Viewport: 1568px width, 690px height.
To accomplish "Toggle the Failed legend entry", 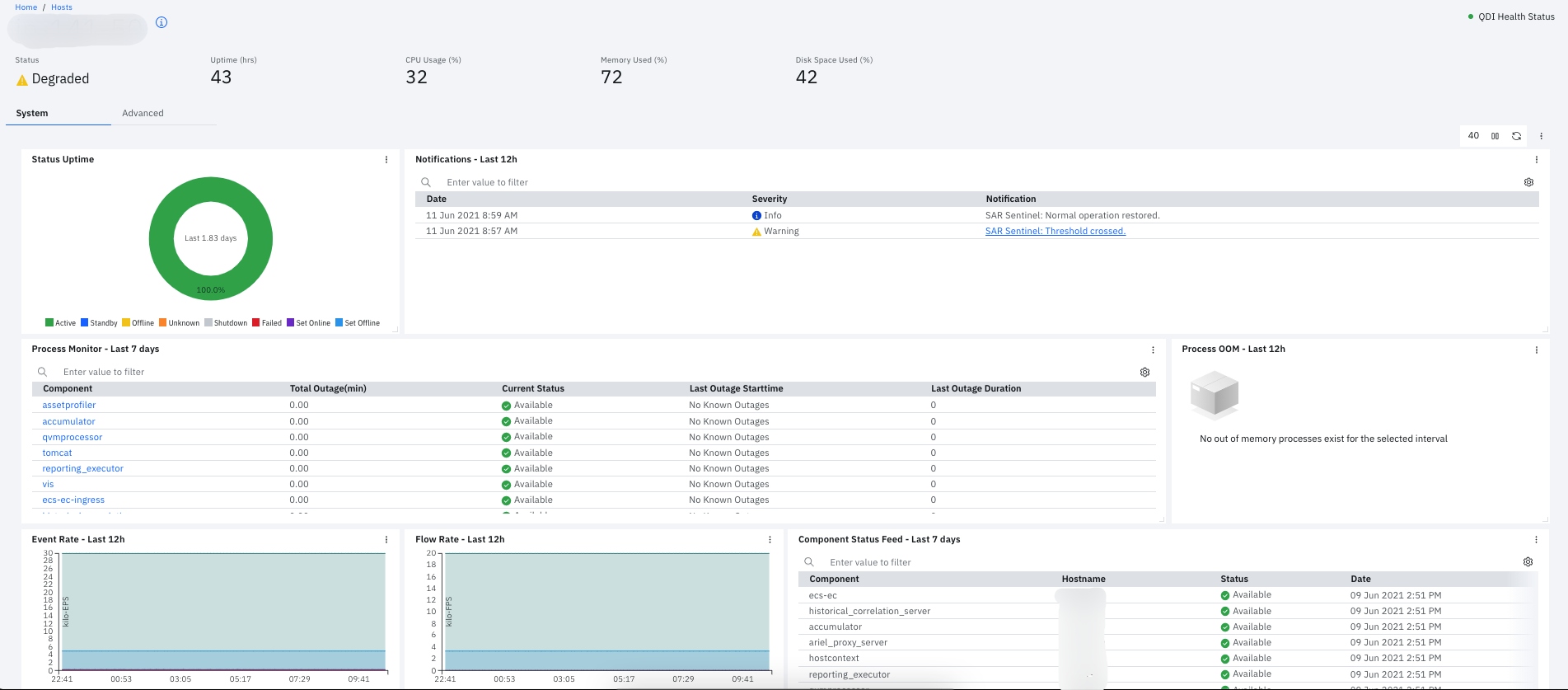I will [x=267, y=323].
